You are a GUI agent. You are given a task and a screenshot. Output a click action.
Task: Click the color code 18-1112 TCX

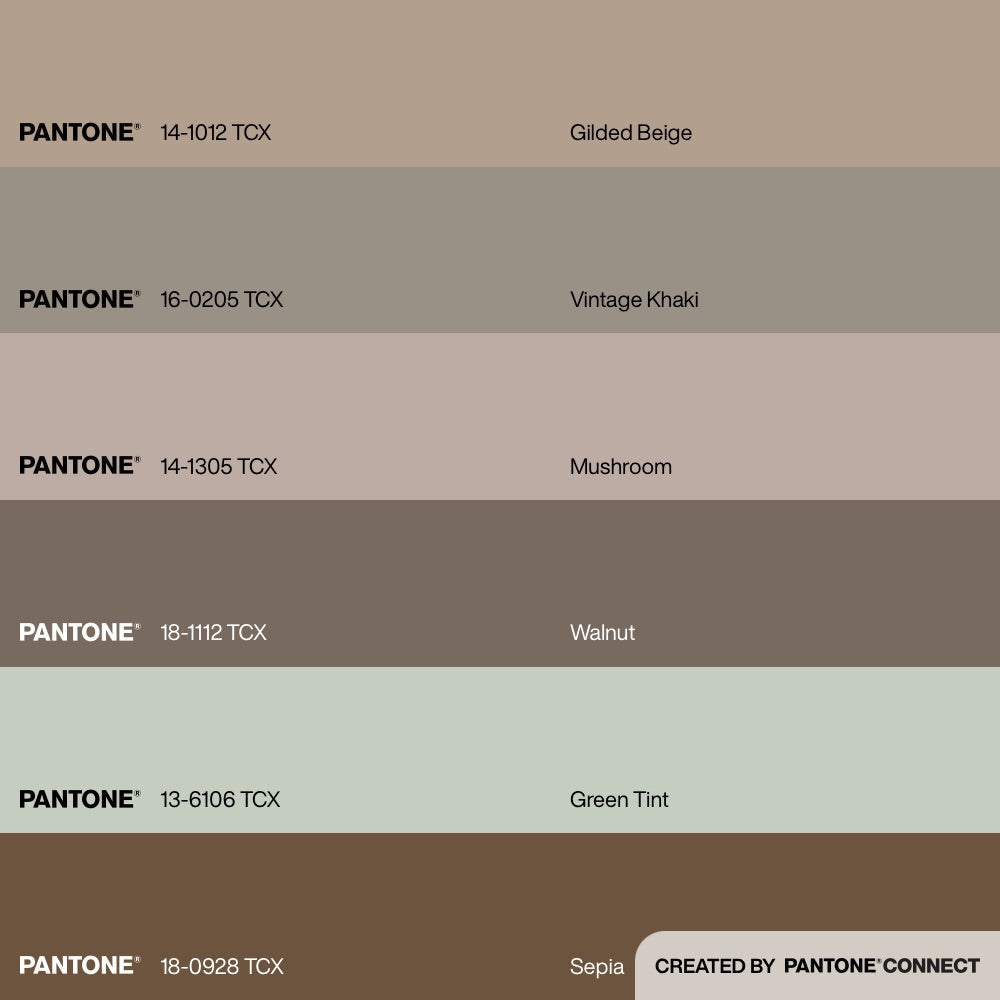point(213,633)
